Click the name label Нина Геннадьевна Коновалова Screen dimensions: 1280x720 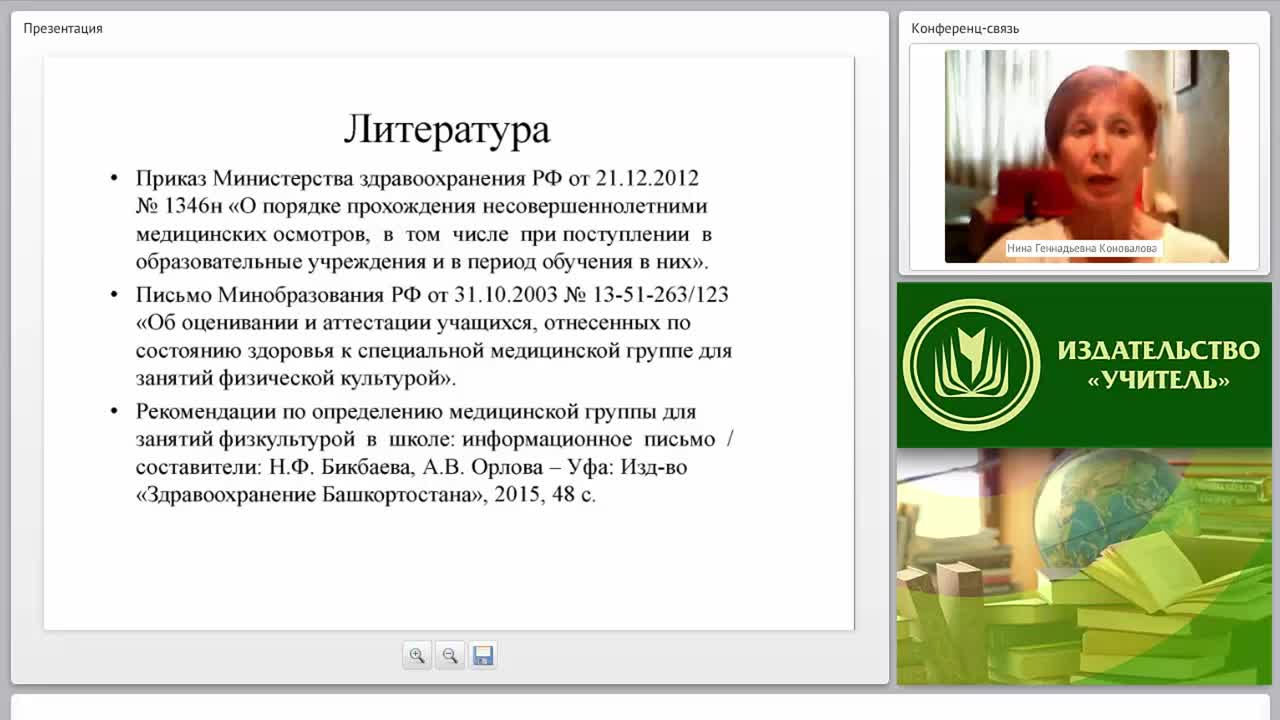[1083, 249]
